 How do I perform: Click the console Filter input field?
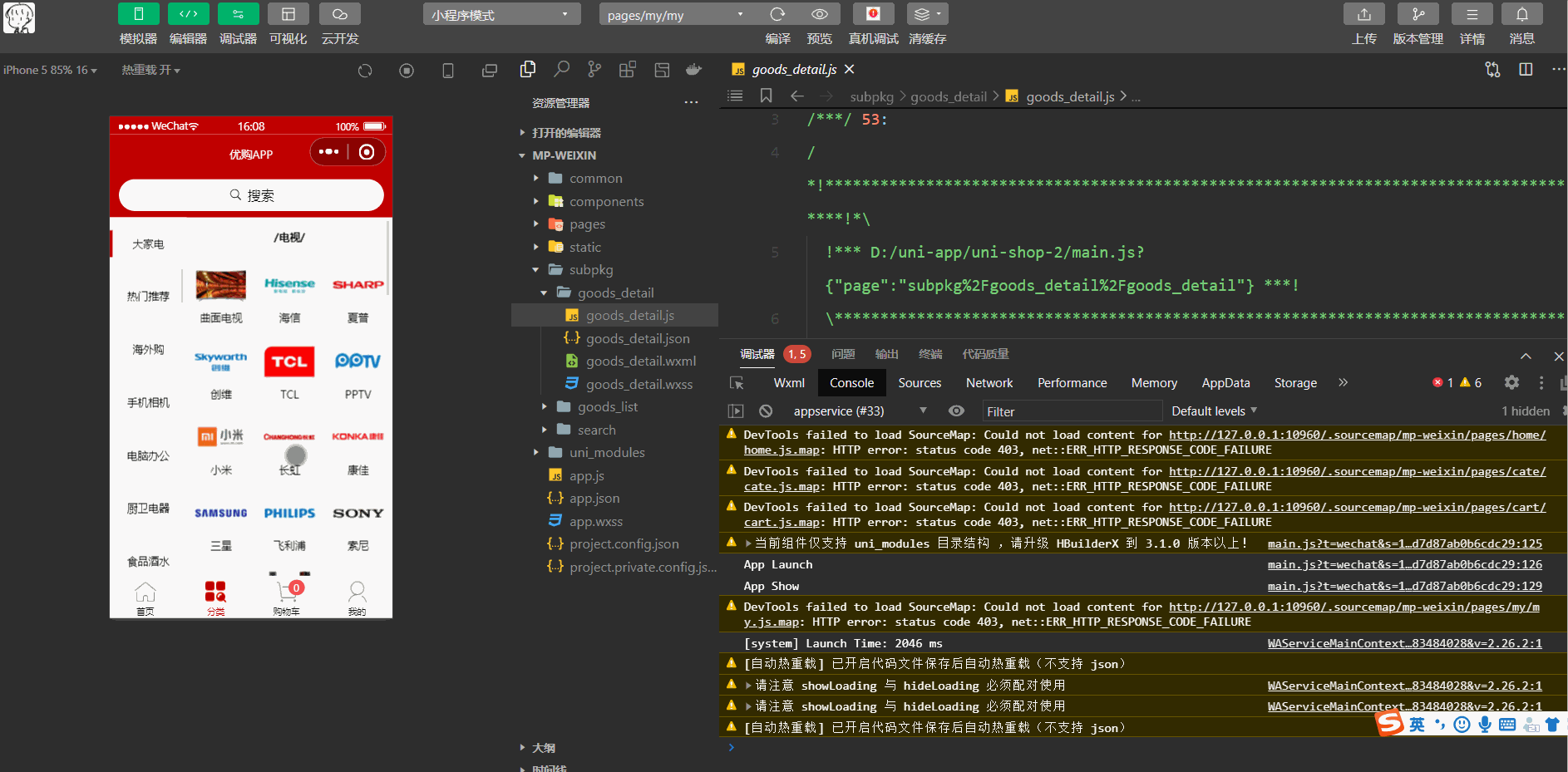point(1071,411)
